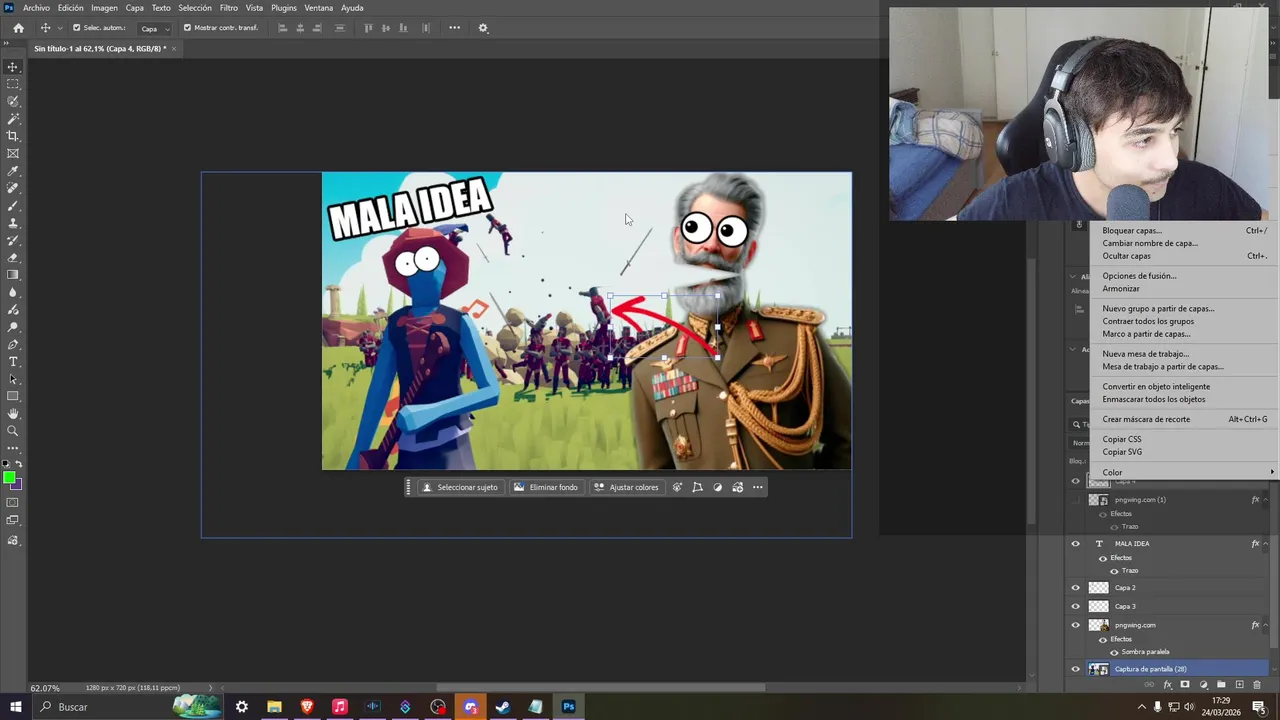Select the Horizontal Type tool
This screenshot has height=720, width=1280.
coord(13,361)
